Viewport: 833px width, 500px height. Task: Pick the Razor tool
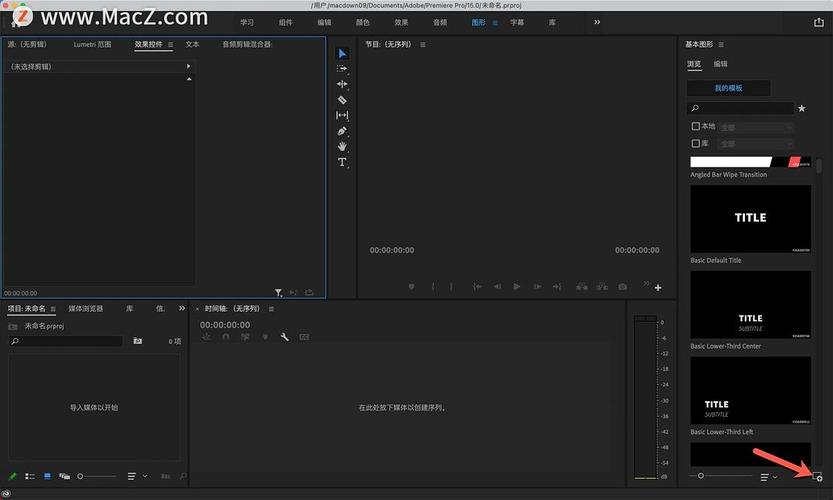point(342,100)
